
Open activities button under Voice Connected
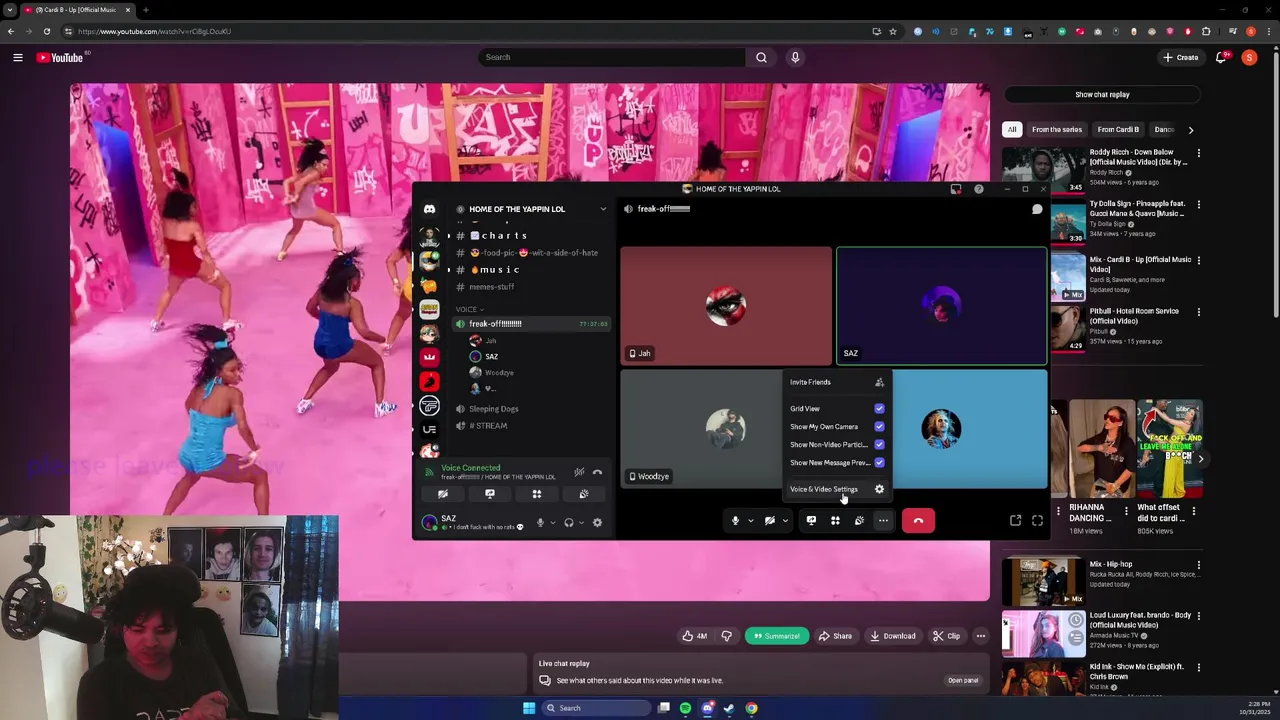click(x=537, y=494)
